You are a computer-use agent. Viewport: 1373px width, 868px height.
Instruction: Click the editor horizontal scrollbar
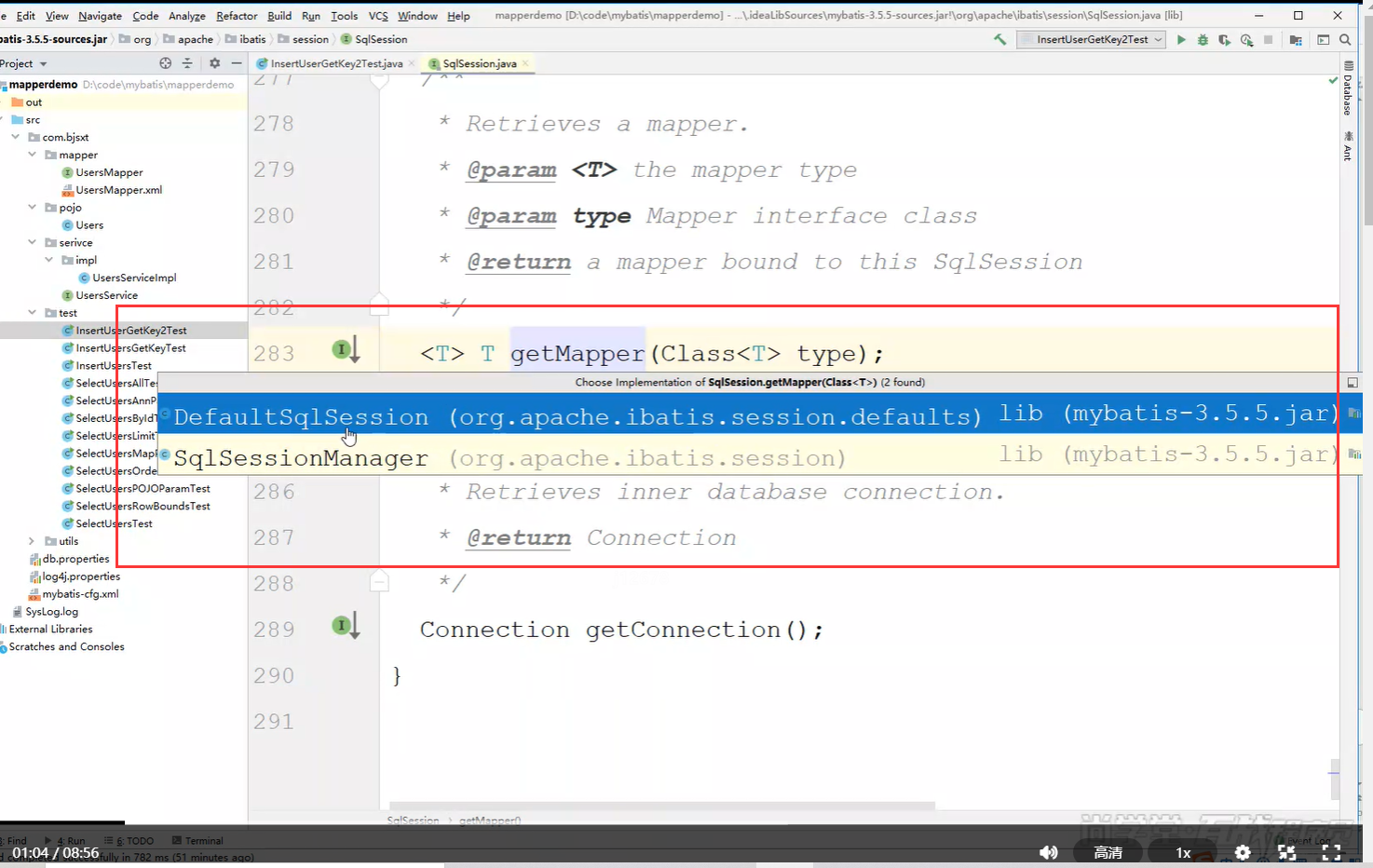661,806
